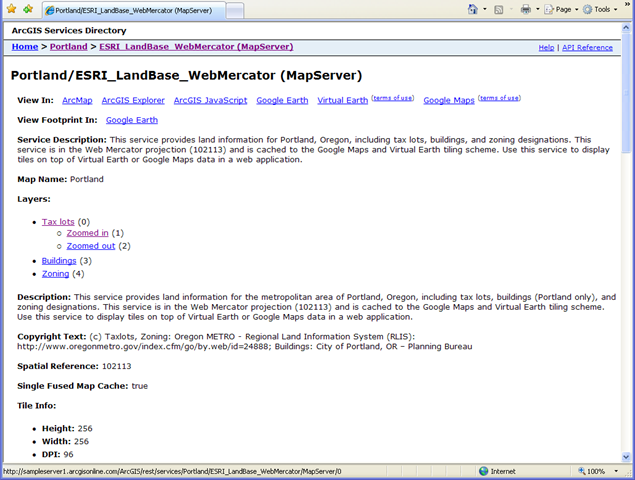This screenshot has height=480, width=635.
Task: Click the Map Name value Portland
Action: [87, 179]
